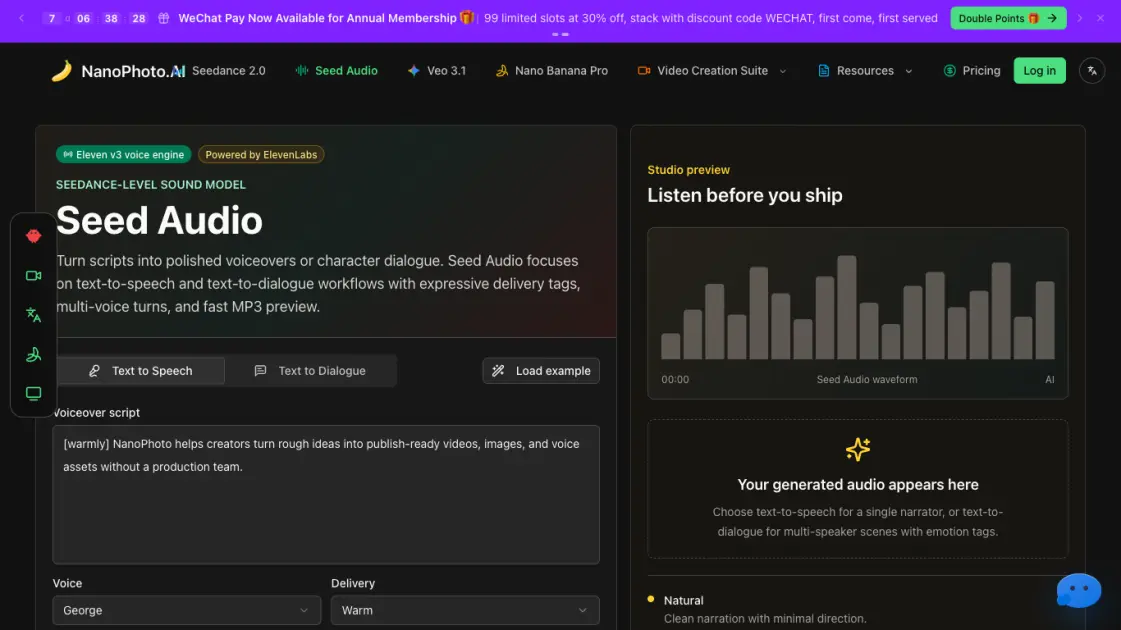Image resolution: width=1121 pixels, height=630 pixels.
Task: Open Nano Banana Pro page
Action: pyautogui.click(x=552, y=71)
